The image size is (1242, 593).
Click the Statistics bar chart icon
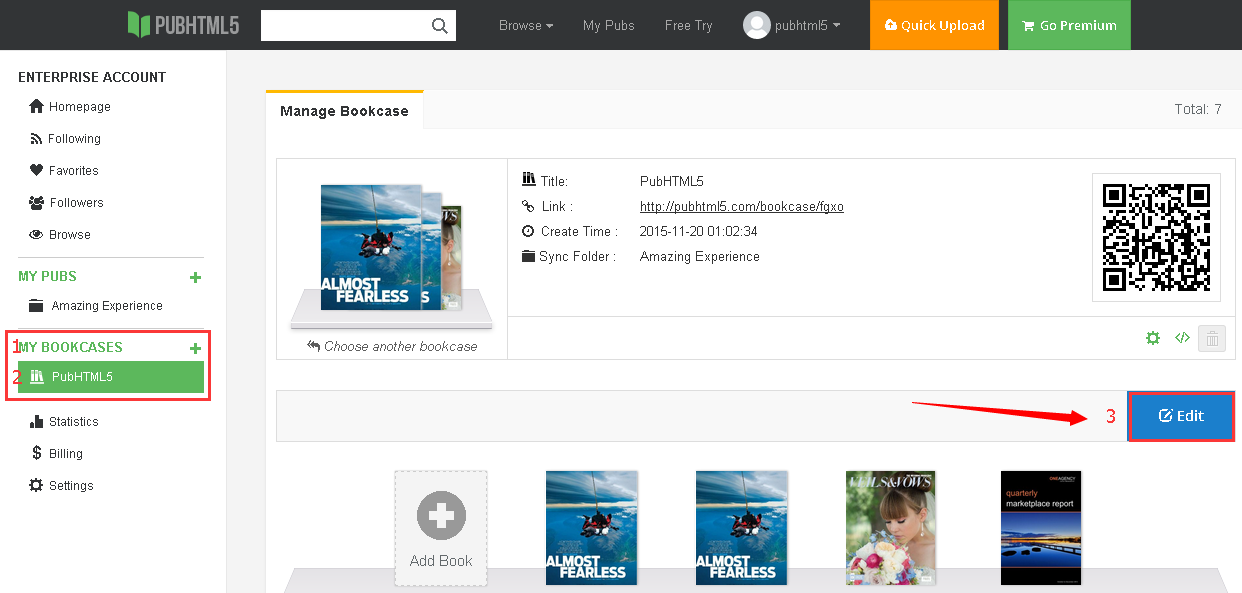pyautogui.click(x=37, y=422)
